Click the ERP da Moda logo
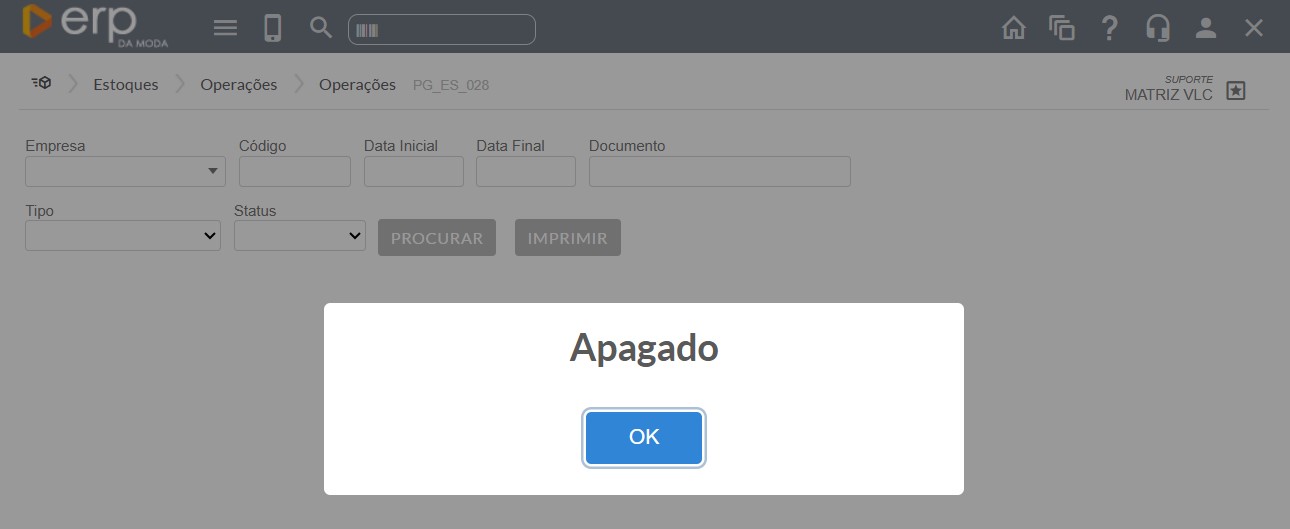Image resolution: width=1290 pixels, height=529 pixels. [95, 26]
